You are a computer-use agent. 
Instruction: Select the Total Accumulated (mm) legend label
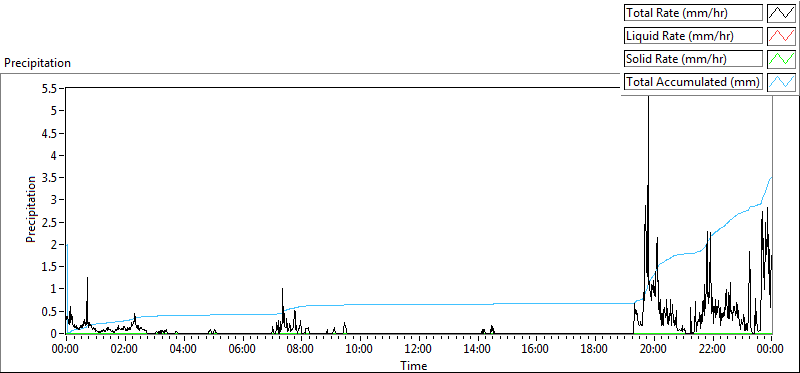(693, 82)
